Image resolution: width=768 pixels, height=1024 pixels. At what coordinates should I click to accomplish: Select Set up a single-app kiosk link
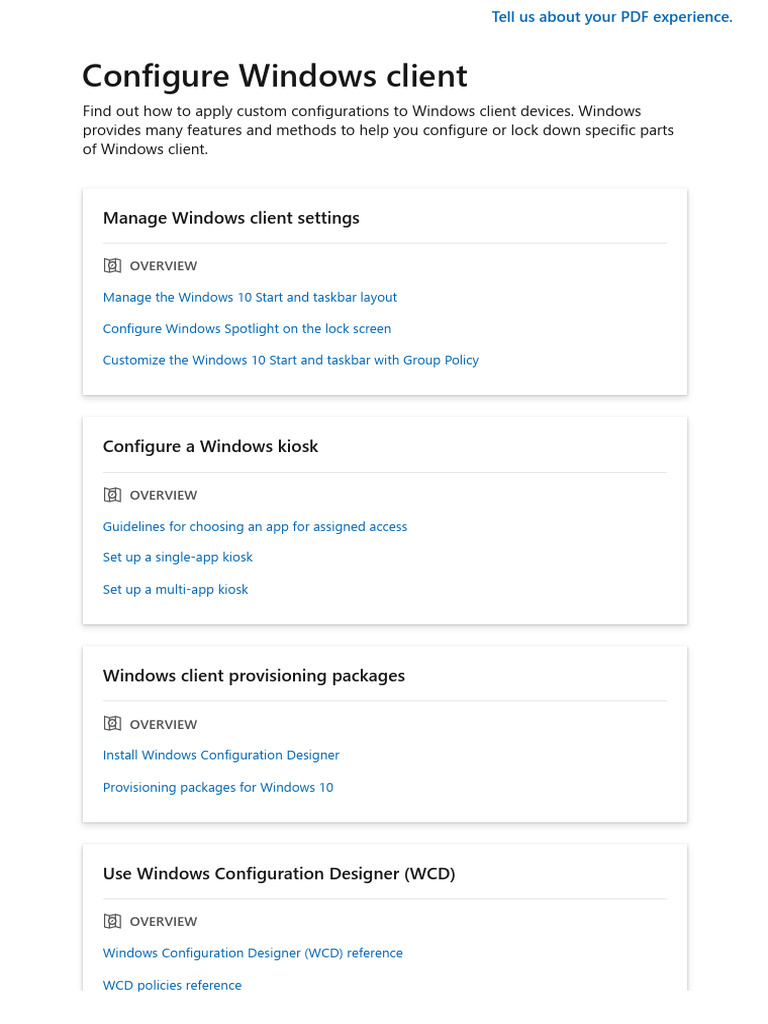pyautogui.click(x=178, y=557)
